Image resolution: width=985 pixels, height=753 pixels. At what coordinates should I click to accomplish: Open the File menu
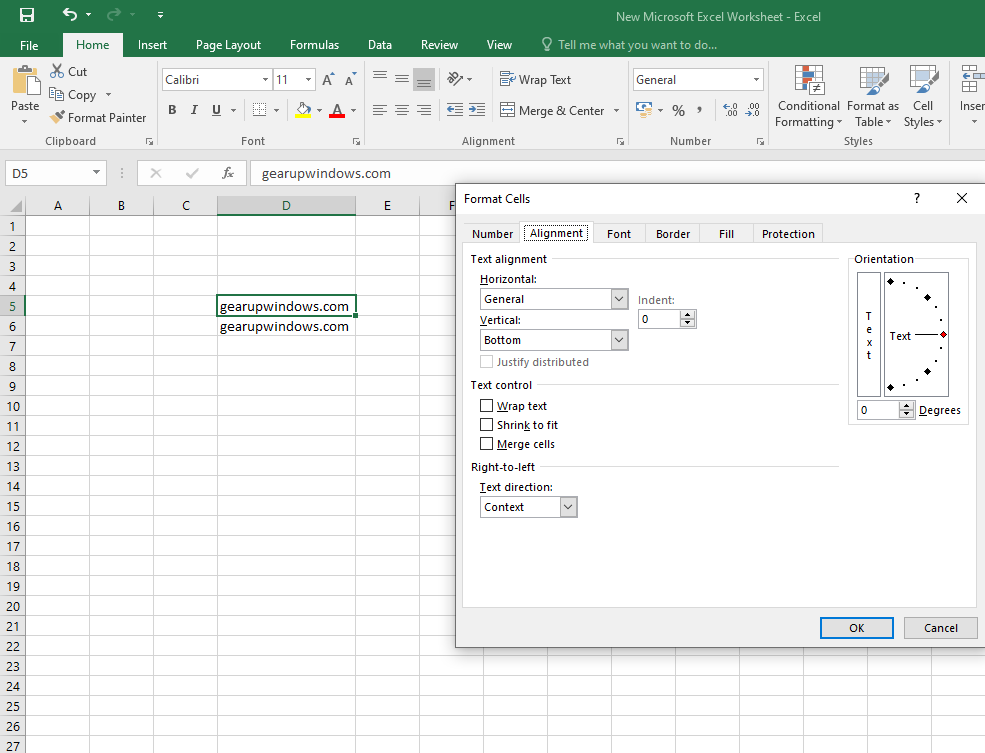point(29,45)
